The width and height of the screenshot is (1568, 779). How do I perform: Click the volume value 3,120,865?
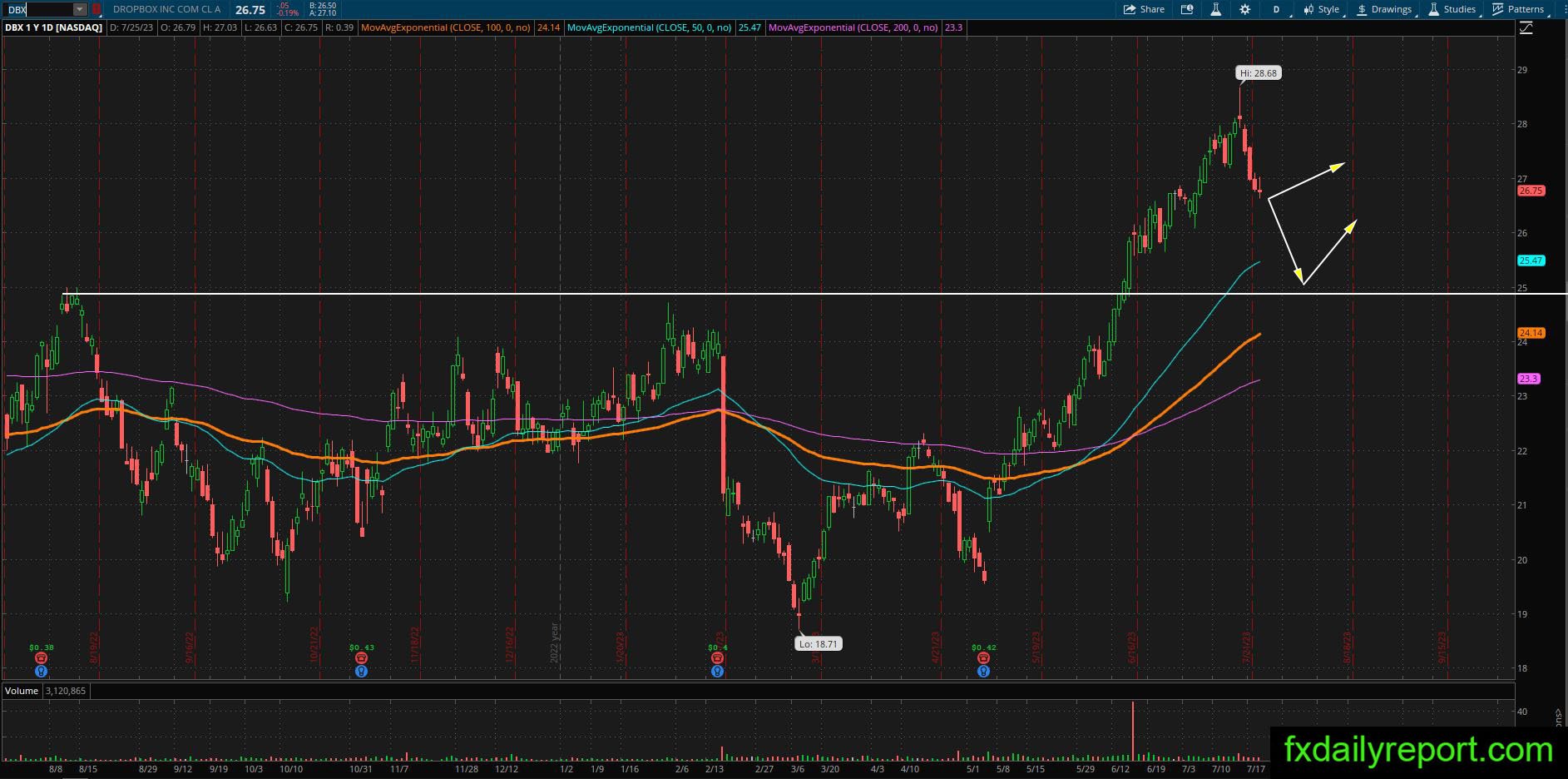click(x=66, y=691)
